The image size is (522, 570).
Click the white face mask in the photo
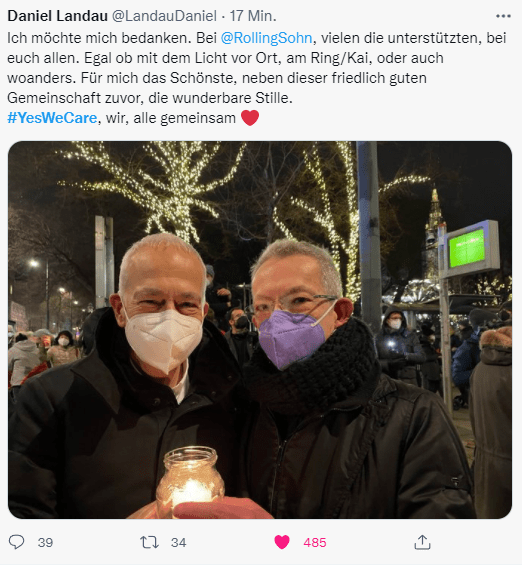(x=163, y=340)
